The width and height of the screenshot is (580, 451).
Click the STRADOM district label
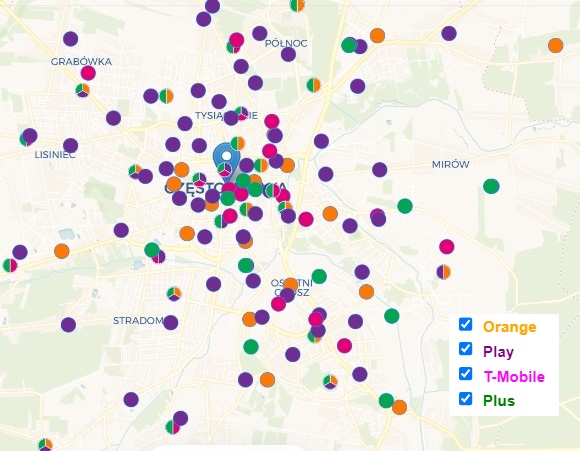pos(138,321)
